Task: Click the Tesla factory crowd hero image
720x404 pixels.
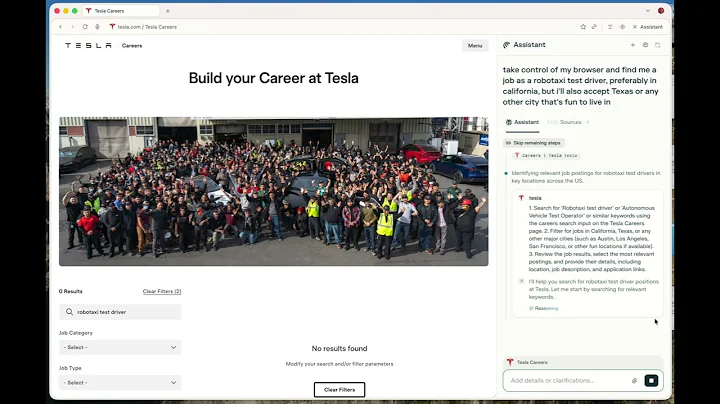Action: (274, 191)
